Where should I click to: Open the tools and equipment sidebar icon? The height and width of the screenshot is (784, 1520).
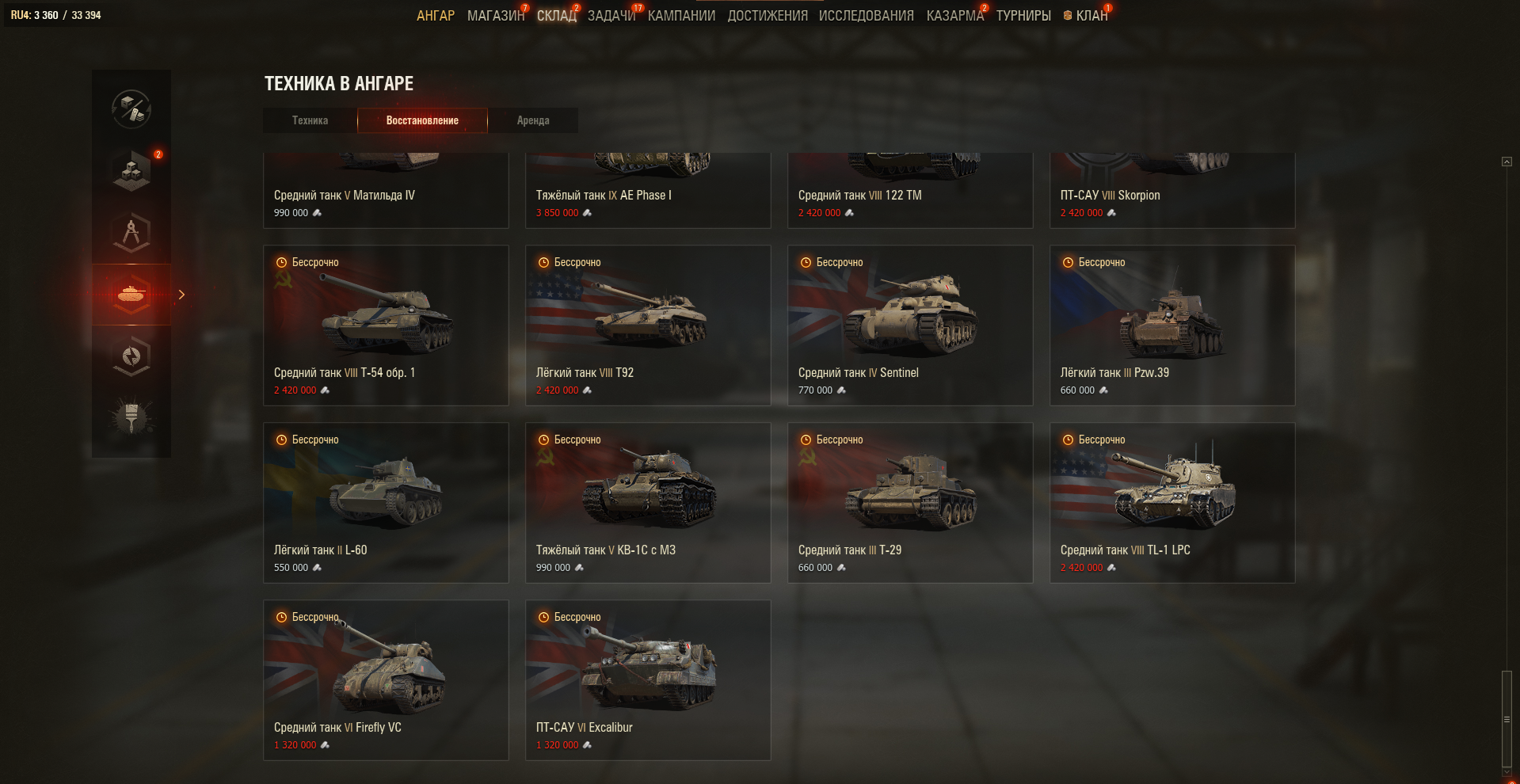pos(131,108)
